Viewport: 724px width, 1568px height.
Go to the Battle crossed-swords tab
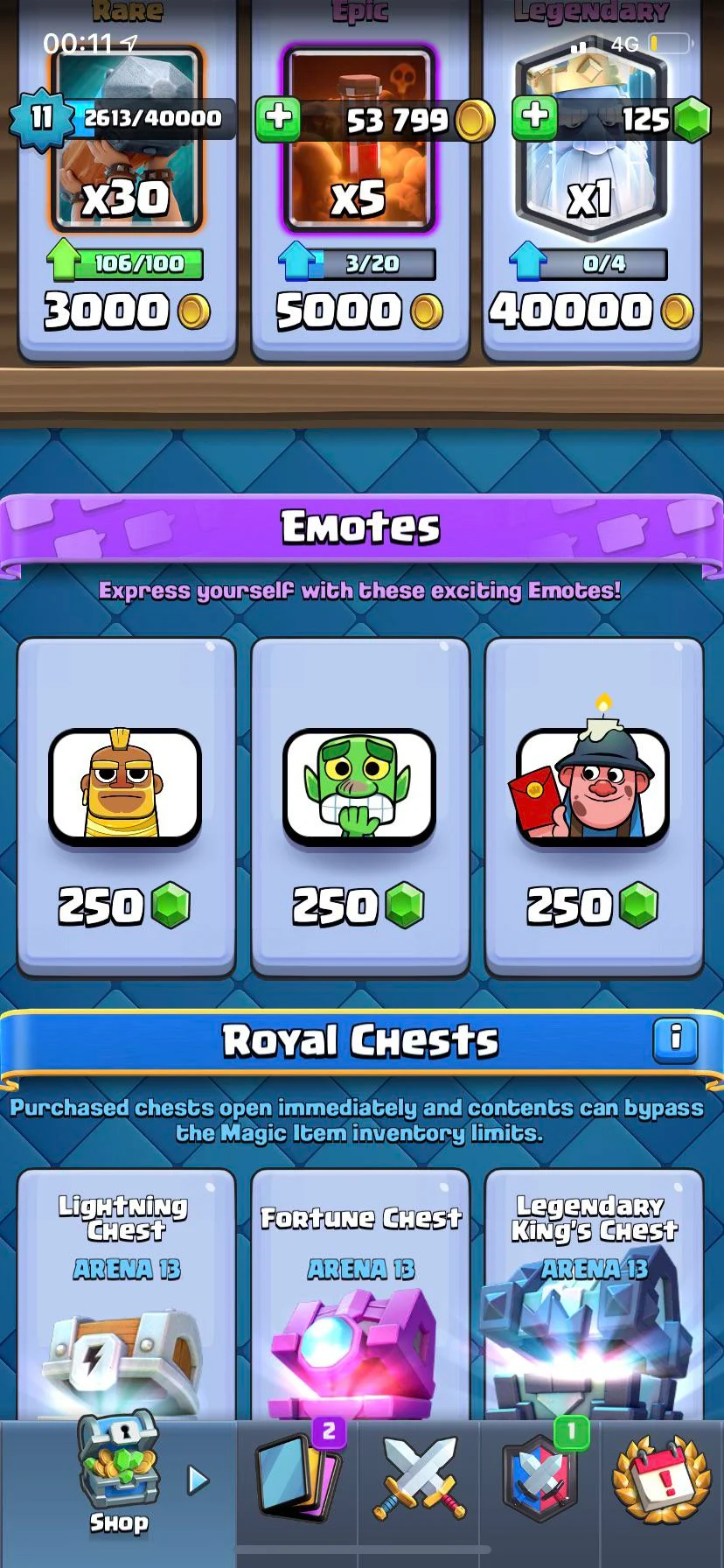(x=421, y=1478)
